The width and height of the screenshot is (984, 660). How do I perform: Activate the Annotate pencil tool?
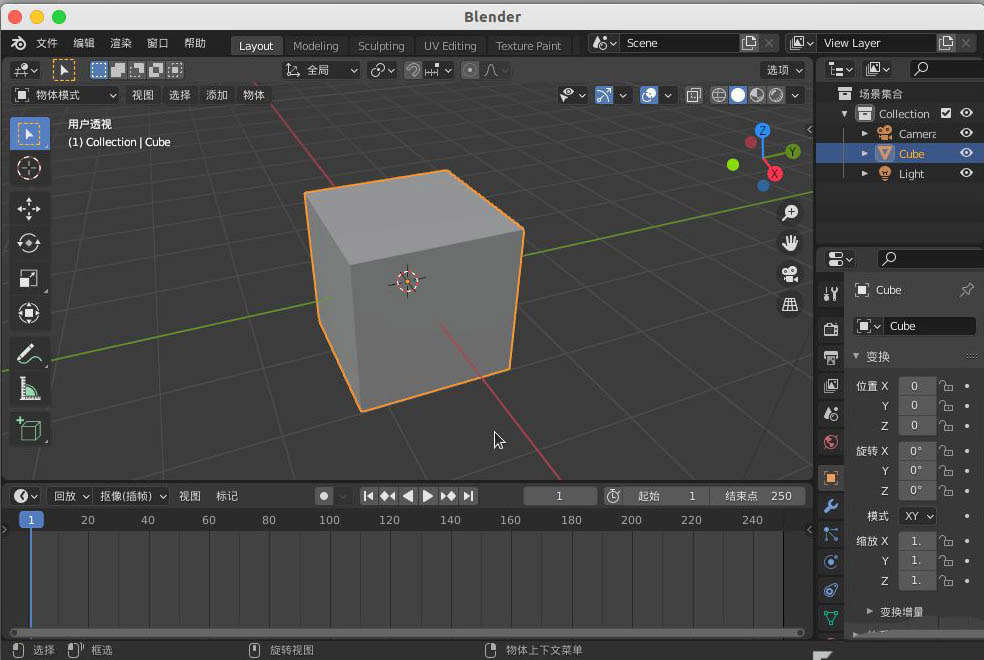pos(29,354)
